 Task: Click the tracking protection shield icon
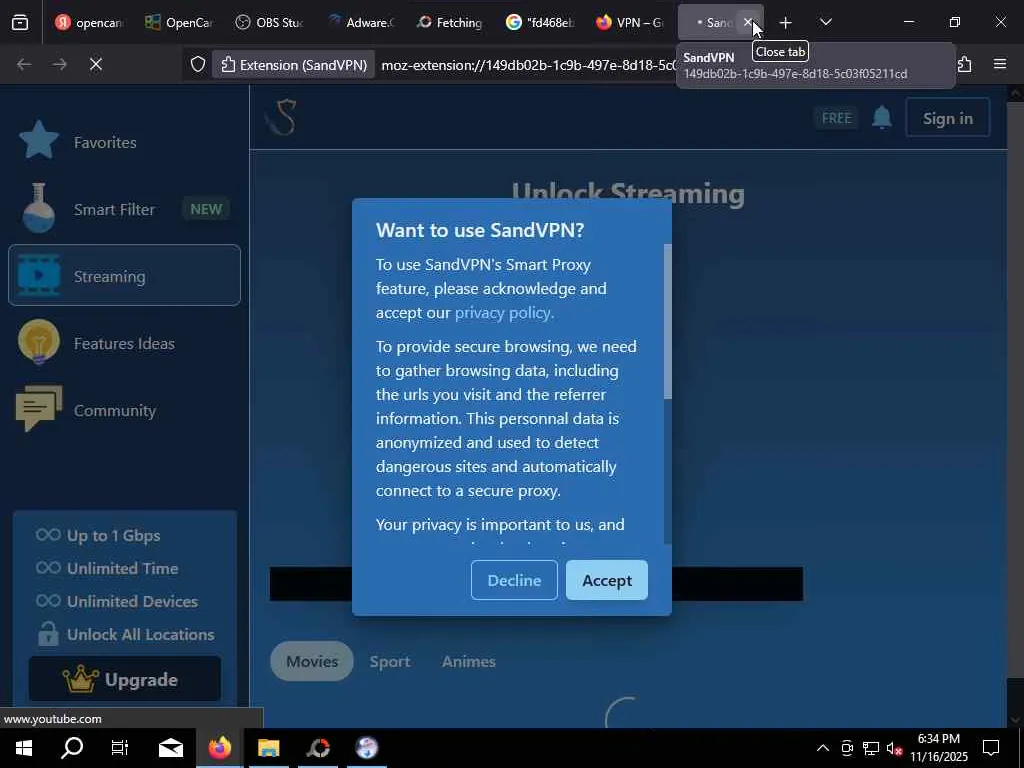click(x=198, y=64)
